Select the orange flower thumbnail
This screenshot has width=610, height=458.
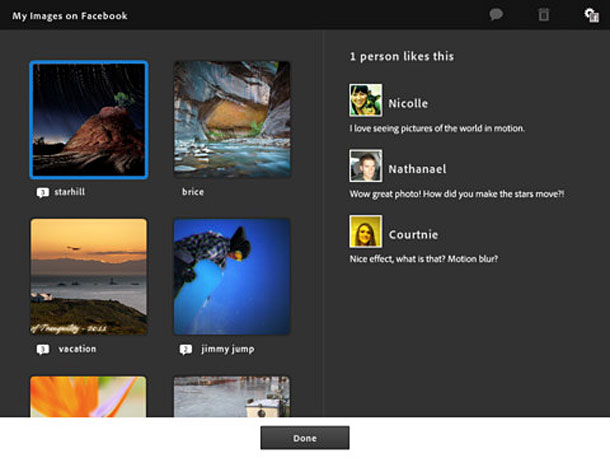coord(89,396)
